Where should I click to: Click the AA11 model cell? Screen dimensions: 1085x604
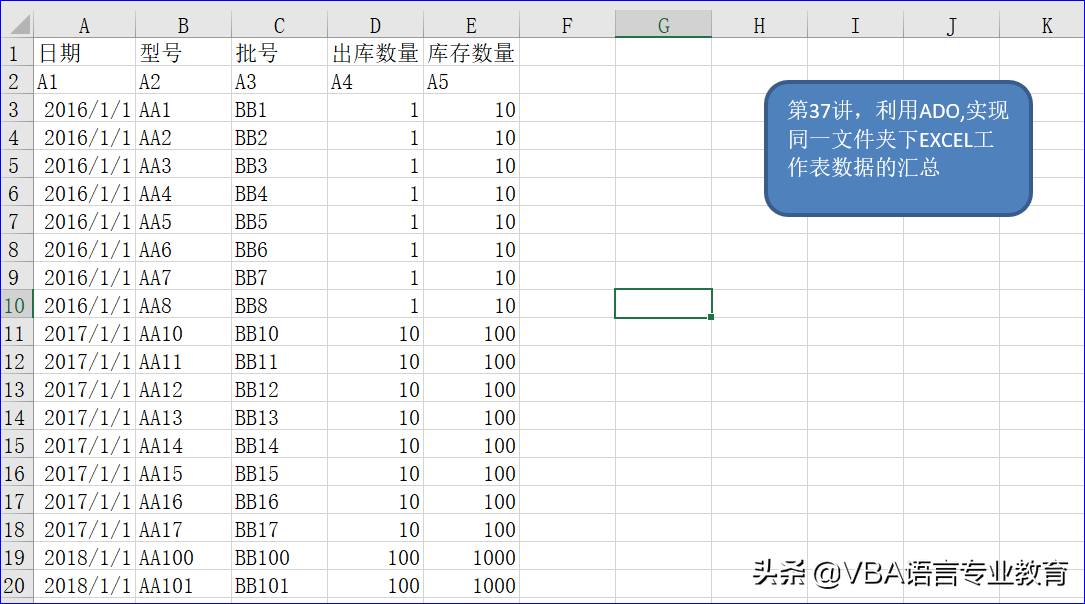tap(183, 361)
